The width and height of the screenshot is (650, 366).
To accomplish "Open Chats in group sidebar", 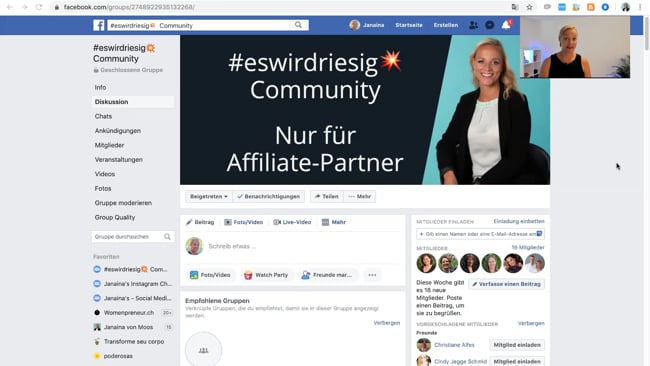I will click(103, 116).
